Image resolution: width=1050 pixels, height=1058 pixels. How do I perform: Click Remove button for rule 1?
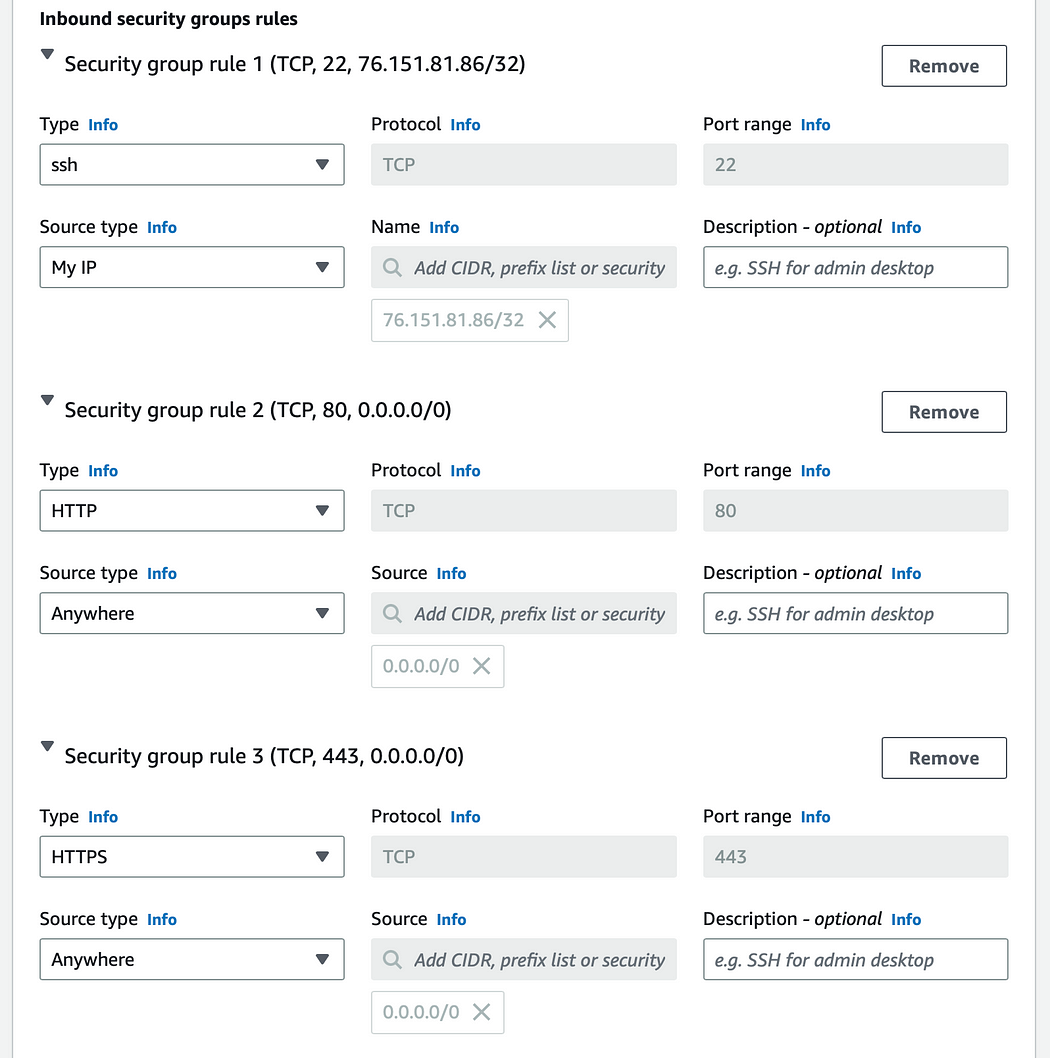coord(943,66)
